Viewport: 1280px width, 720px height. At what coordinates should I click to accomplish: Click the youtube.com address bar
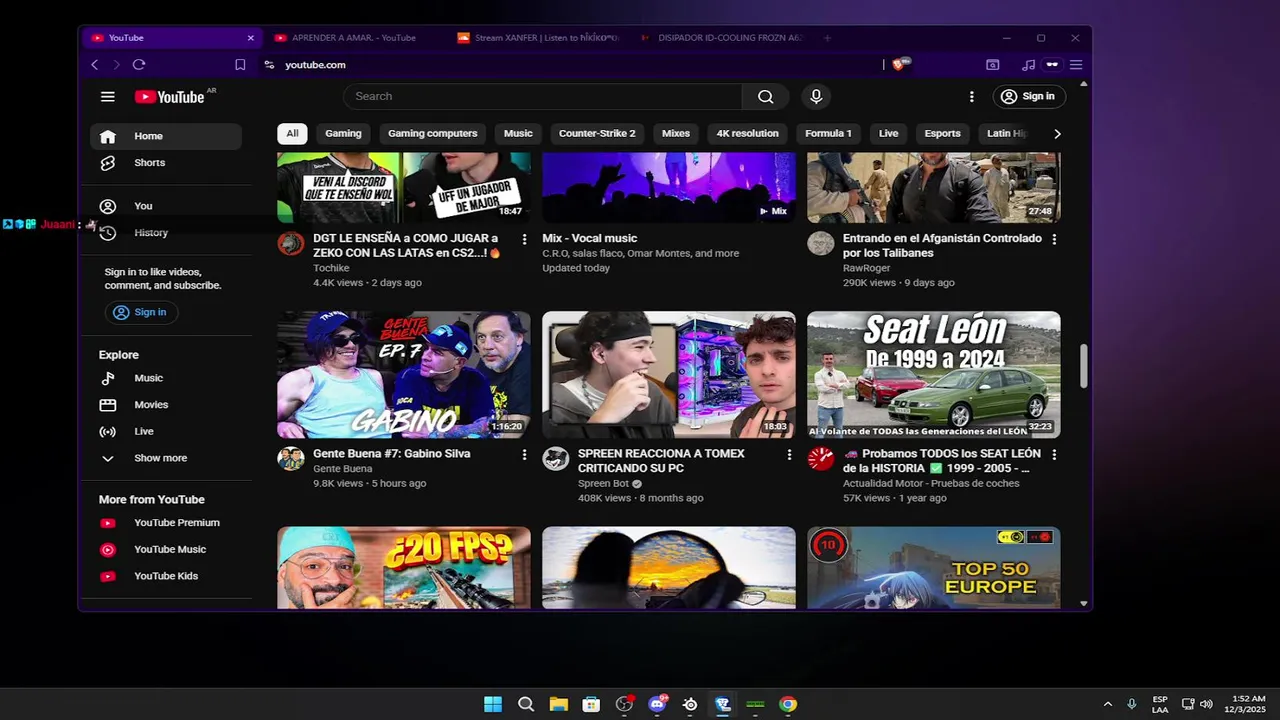(570, 65)
